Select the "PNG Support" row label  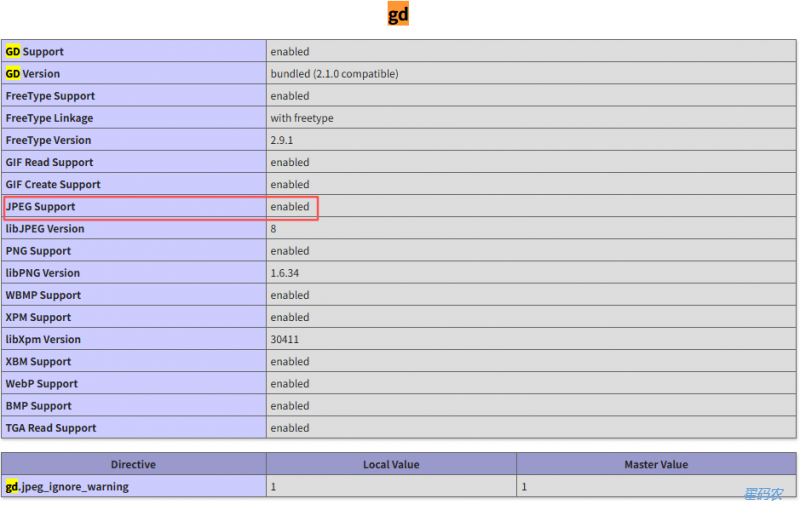(38, 251)
